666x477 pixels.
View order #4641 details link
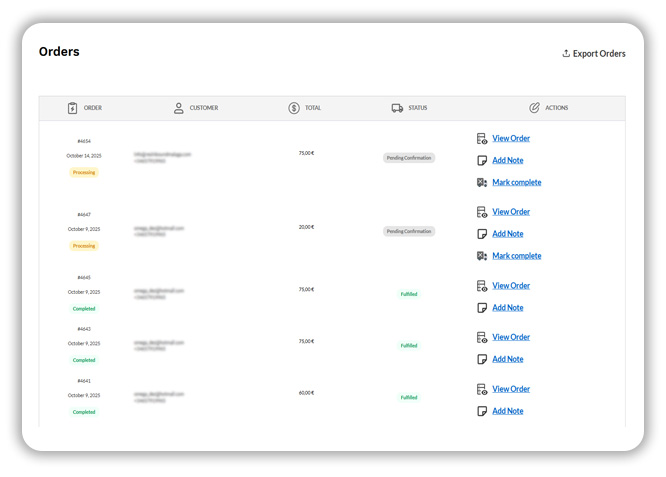coord(511,389)
